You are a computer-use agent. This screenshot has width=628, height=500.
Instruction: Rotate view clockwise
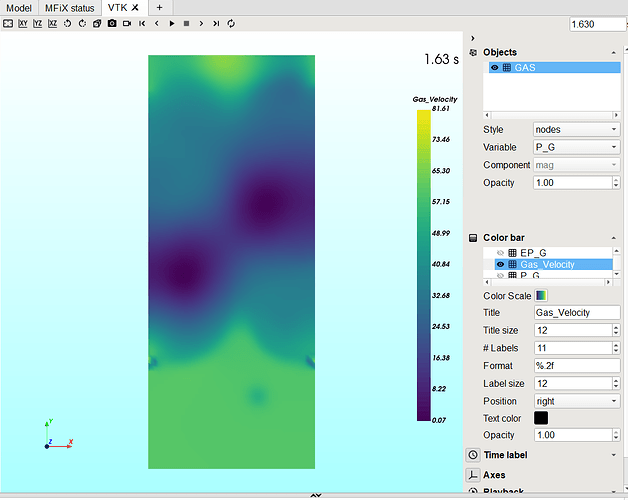point(82,24)
